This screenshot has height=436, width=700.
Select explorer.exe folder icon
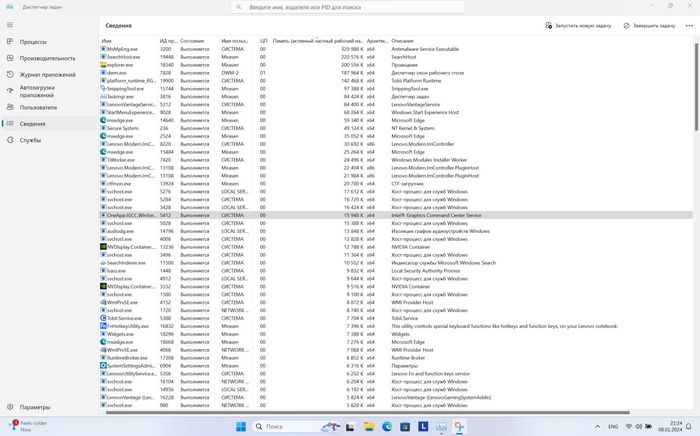(103, 65)
